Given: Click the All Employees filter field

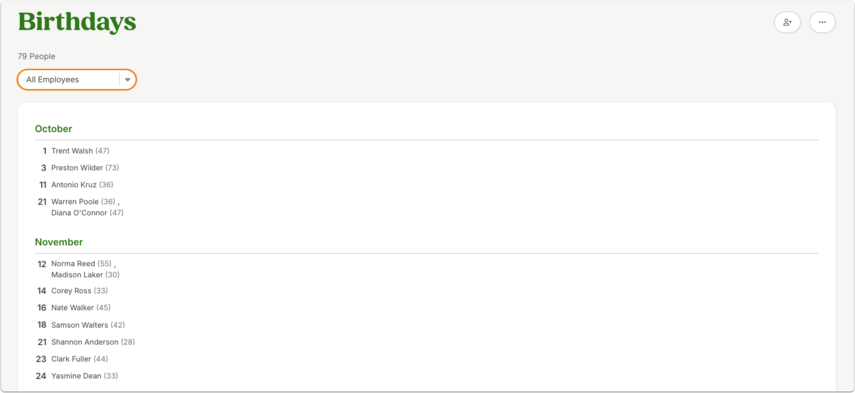Looking at the screenshot, I should (x=77, y=80).
